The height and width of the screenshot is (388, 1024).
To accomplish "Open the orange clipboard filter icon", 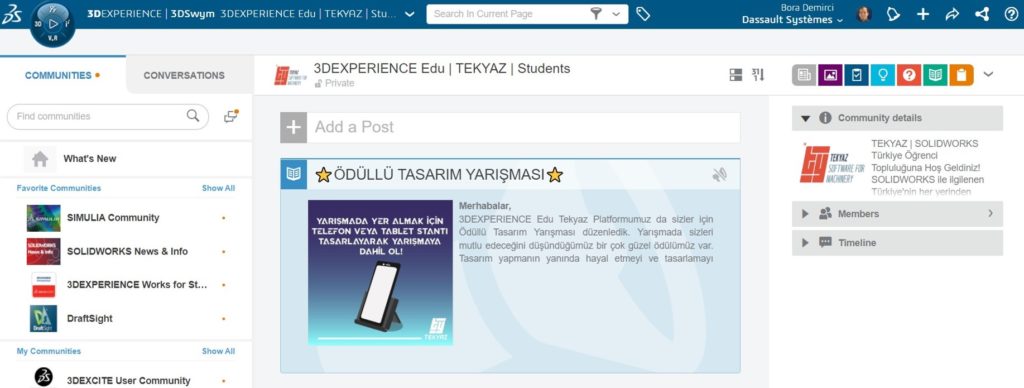I will pyautogui.click(x=961, y=75).
